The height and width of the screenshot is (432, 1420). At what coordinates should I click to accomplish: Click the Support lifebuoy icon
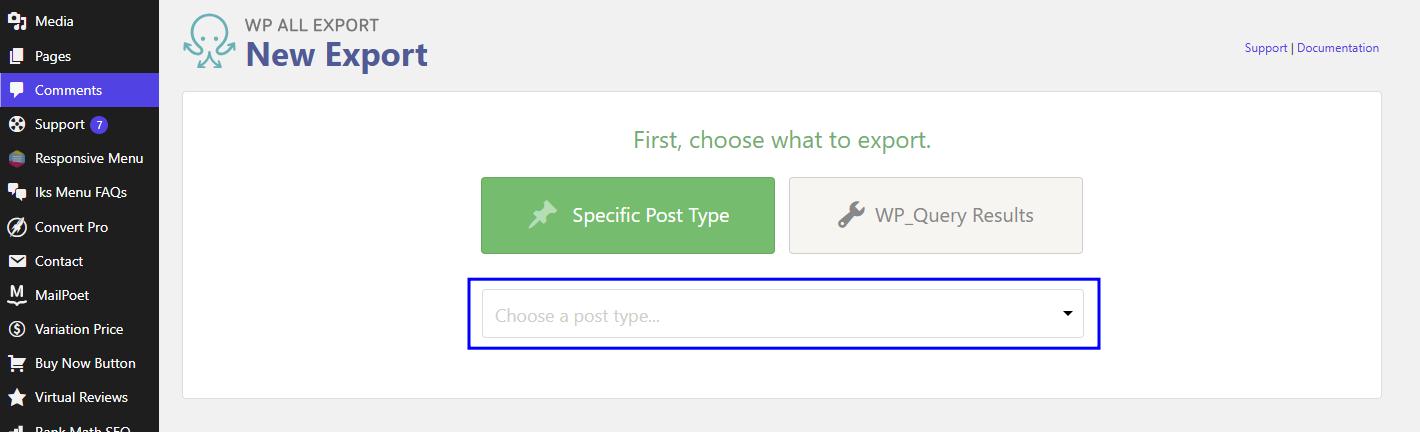pos(17,125)
